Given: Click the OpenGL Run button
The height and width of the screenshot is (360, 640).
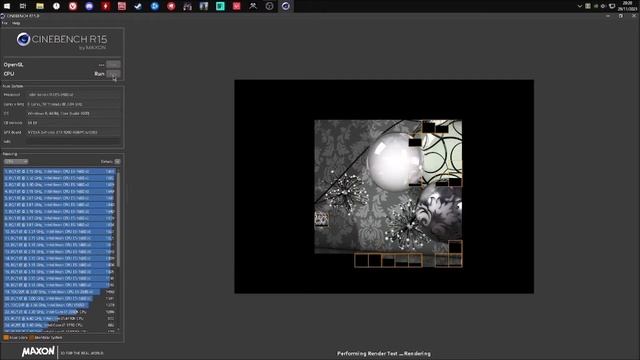Looking at the screenshot, I should [x=113, y=64].
